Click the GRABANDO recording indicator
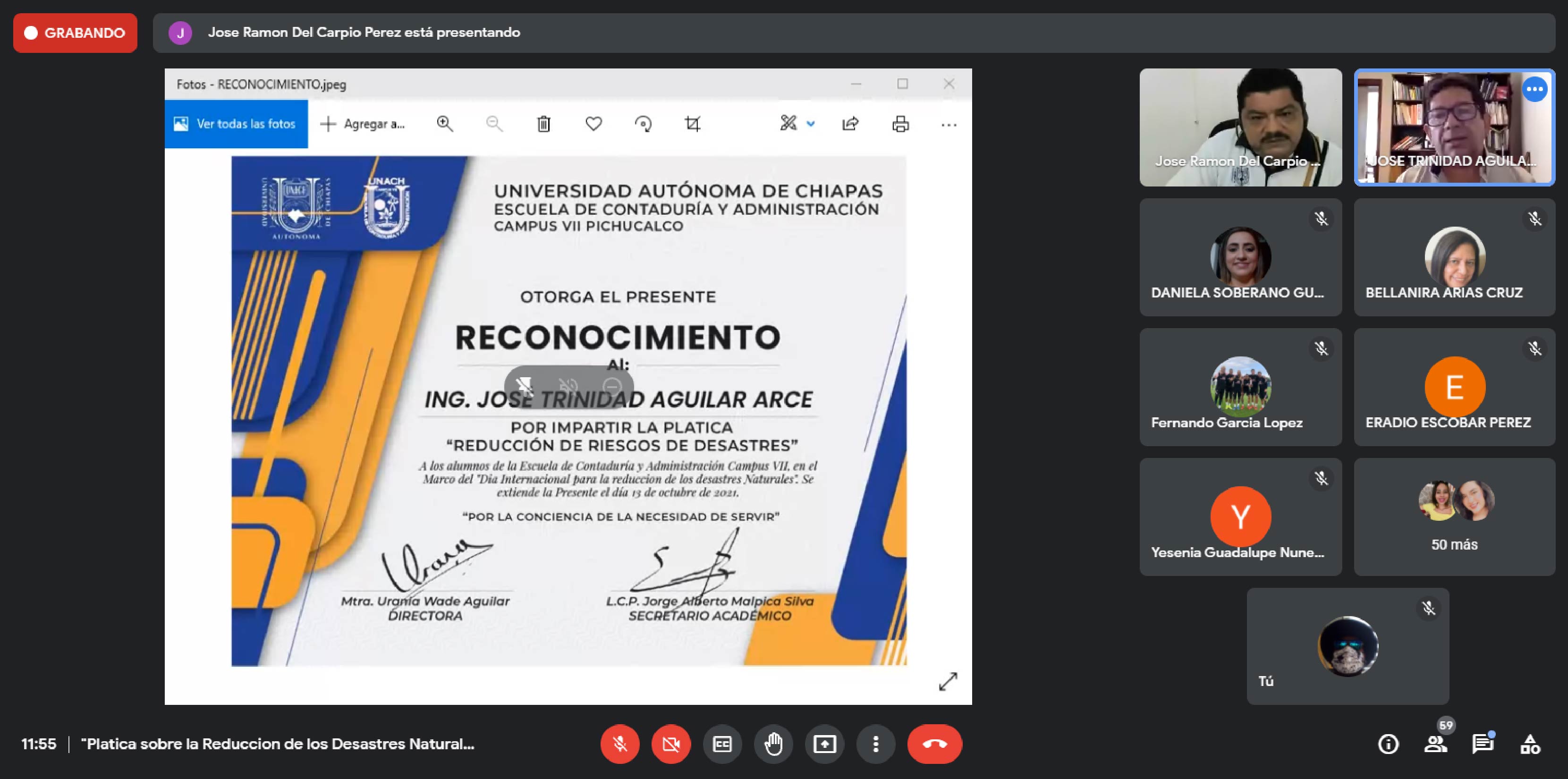Viewport: 1568px width, 779px height. coord(75,33)
